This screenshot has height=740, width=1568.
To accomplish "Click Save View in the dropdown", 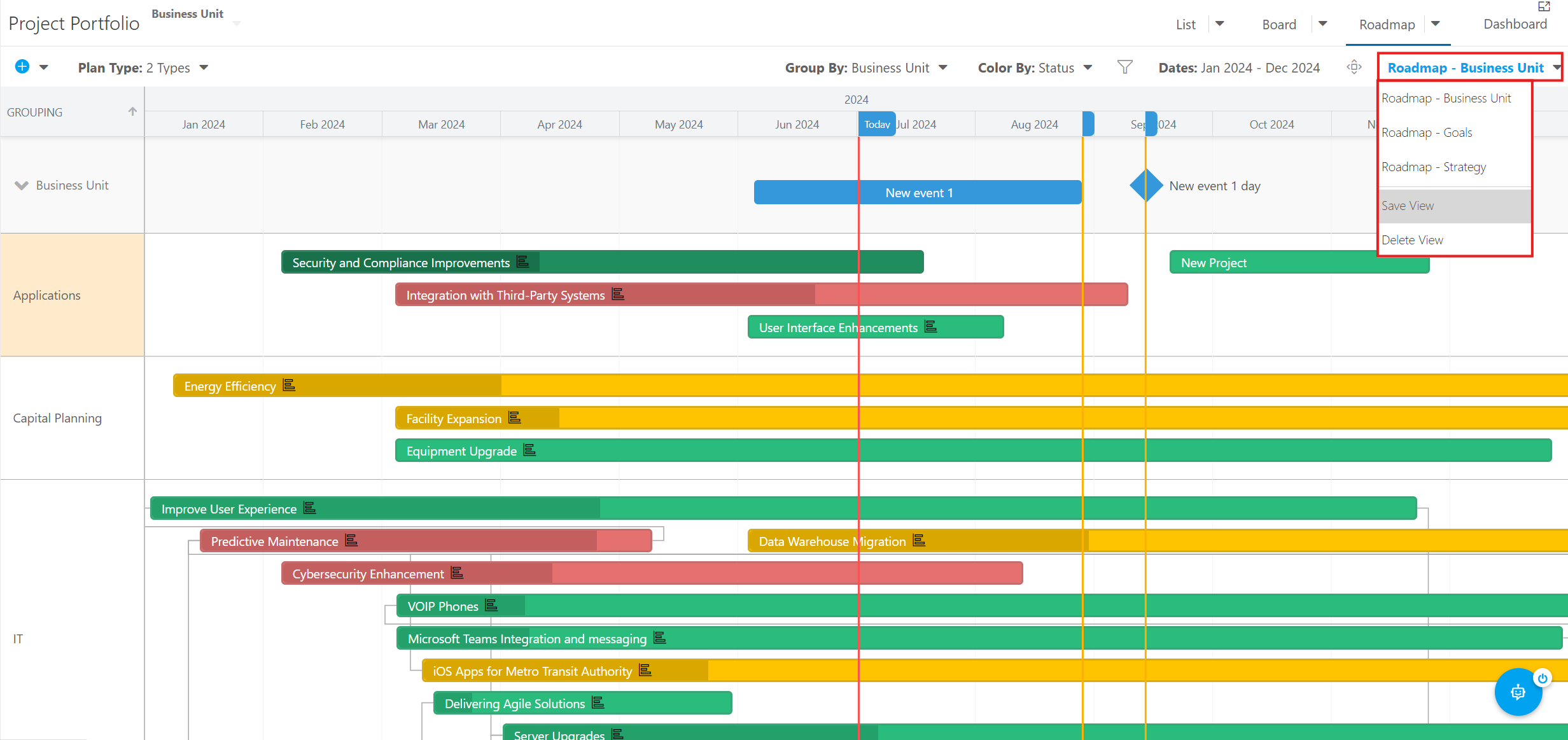I will point(1408,205).
